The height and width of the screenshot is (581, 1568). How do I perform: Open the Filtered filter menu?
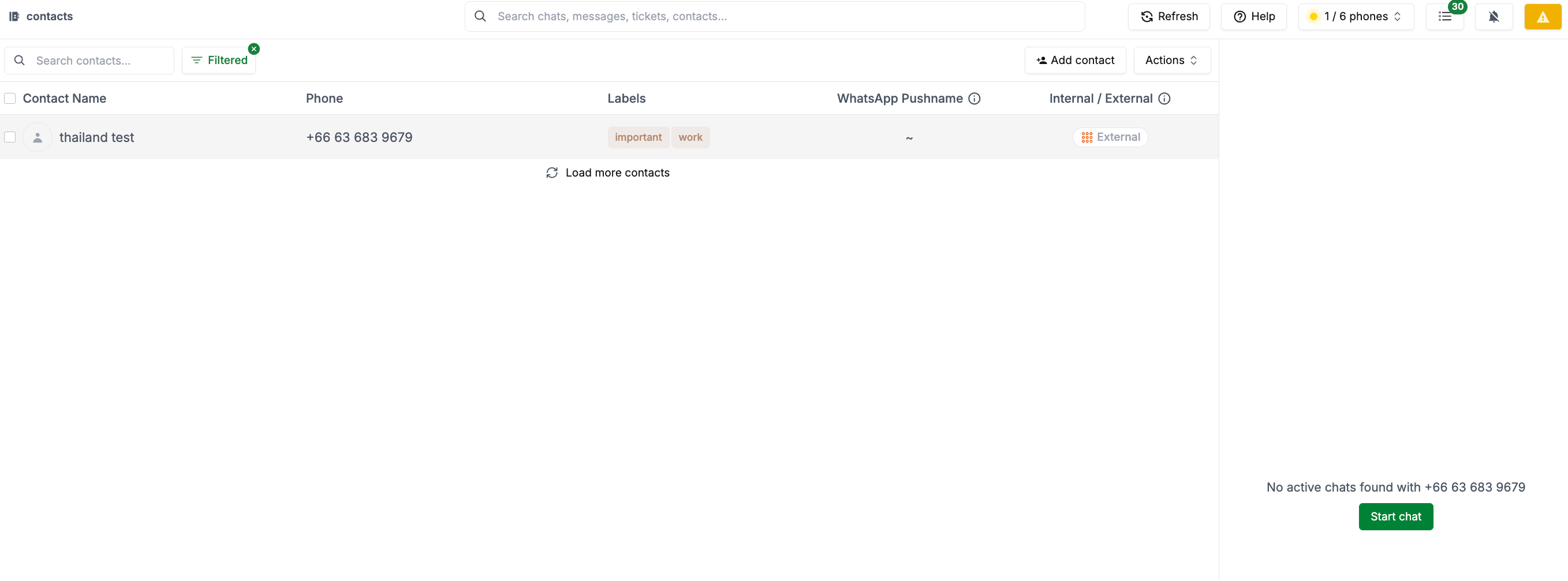point(219,60)
